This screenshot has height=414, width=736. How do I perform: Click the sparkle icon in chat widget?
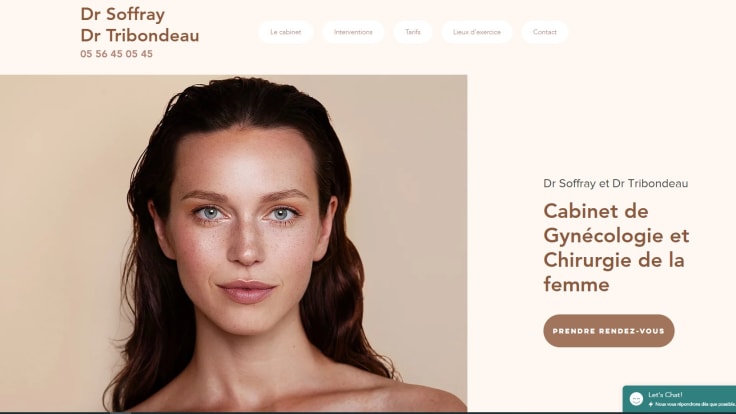tap(651, 404)
